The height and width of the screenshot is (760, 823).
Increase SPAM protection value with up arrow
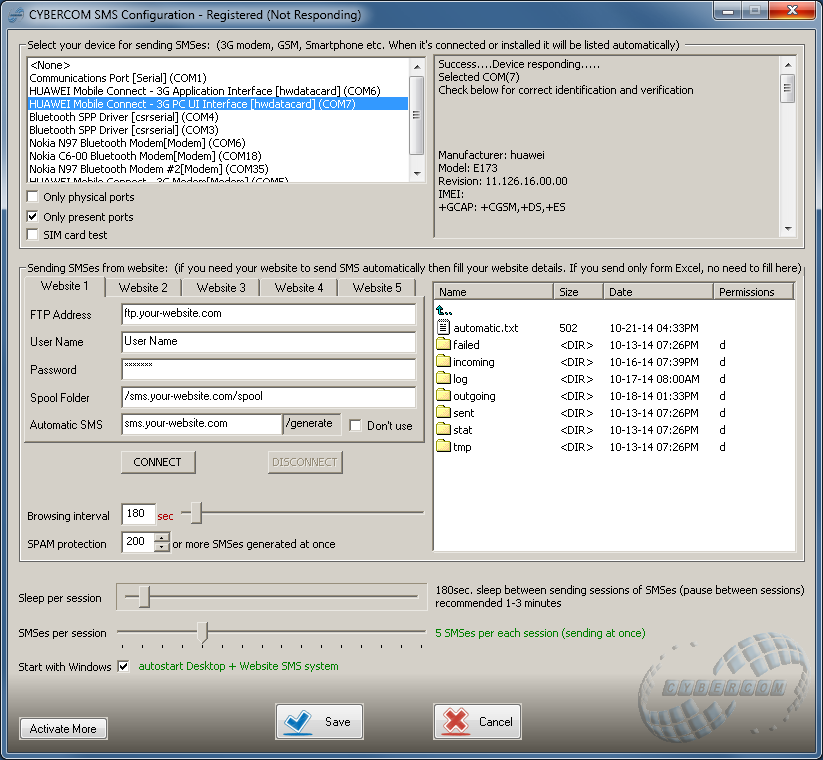(x=162, y=537)
